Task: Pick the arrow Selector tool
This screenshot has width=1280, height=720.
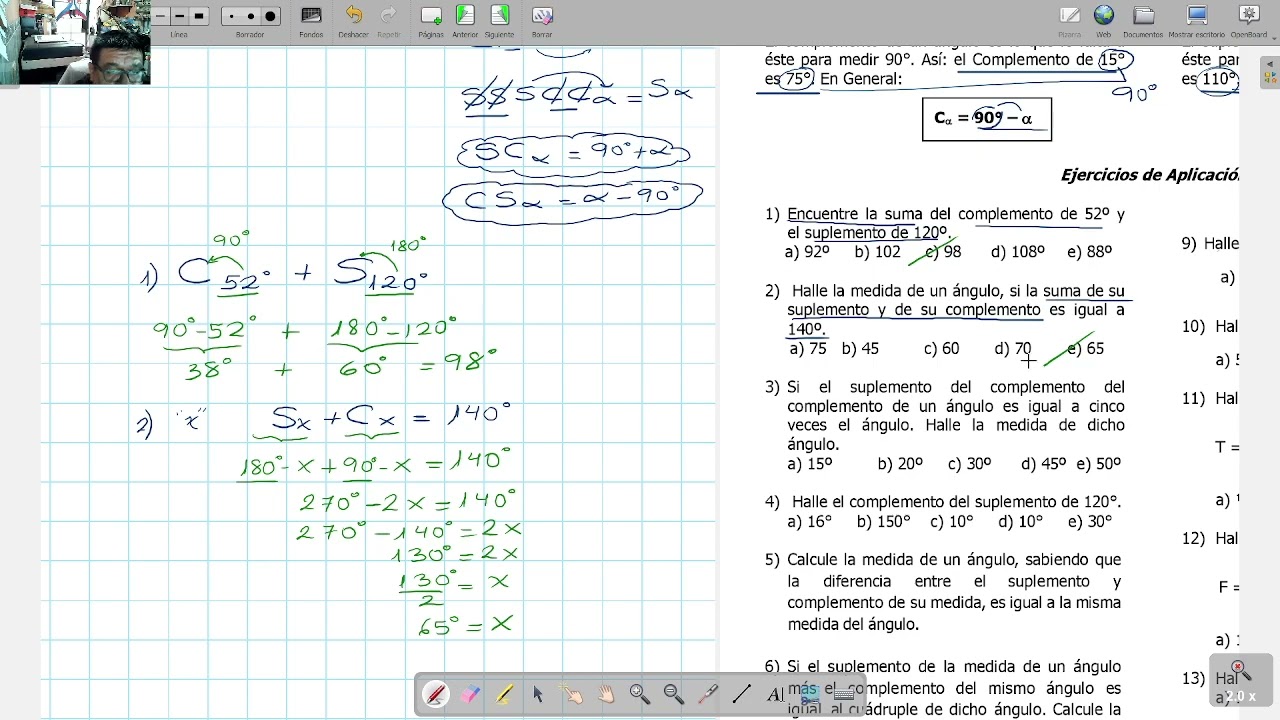Action: (538, 694)
